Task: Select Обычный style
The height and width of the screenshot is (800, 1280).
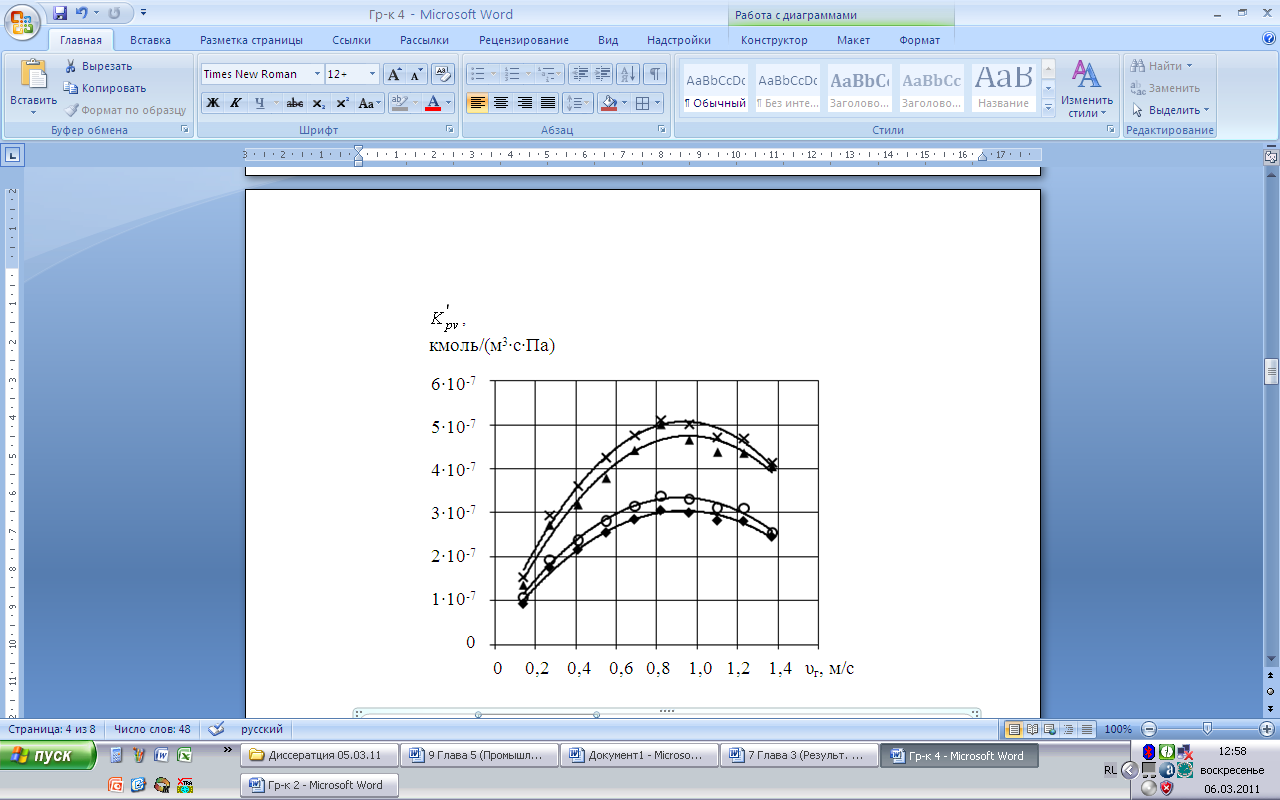Action: pos(715,88)
